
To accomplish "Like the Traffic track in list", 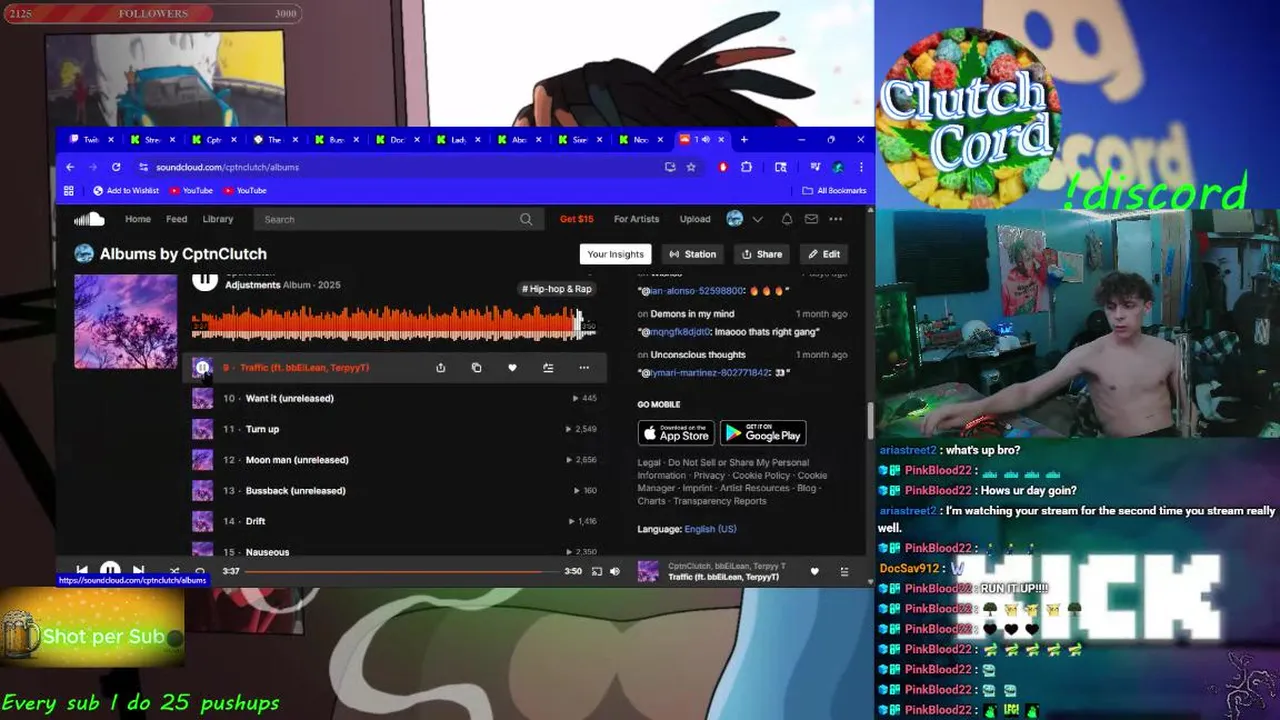I will tap(512, 367).
